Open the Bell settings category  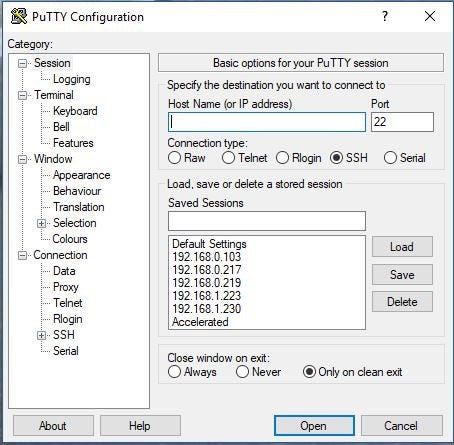pyautogui.click(x=61, y=127)
